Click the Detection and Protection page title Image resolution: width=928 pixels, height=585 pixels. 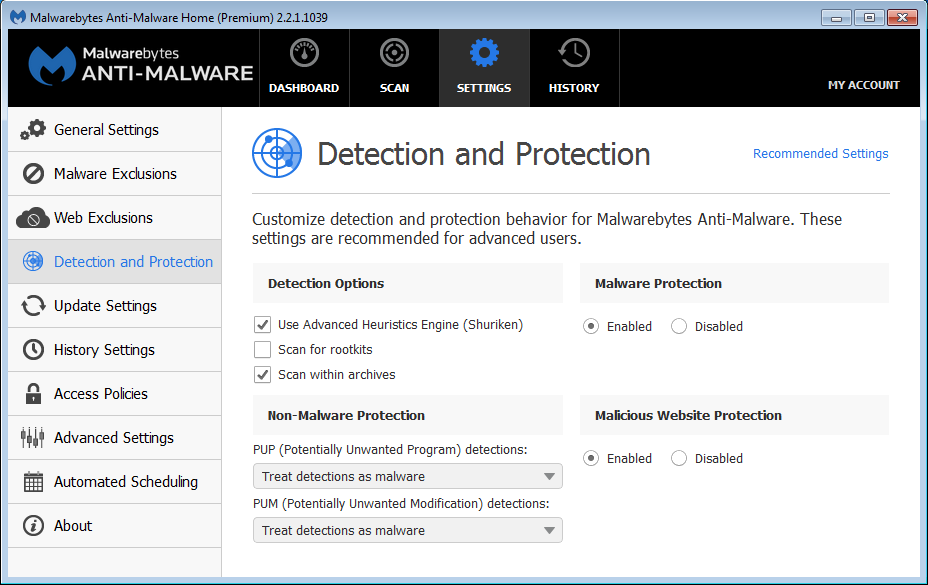click(x=484, y=154)
